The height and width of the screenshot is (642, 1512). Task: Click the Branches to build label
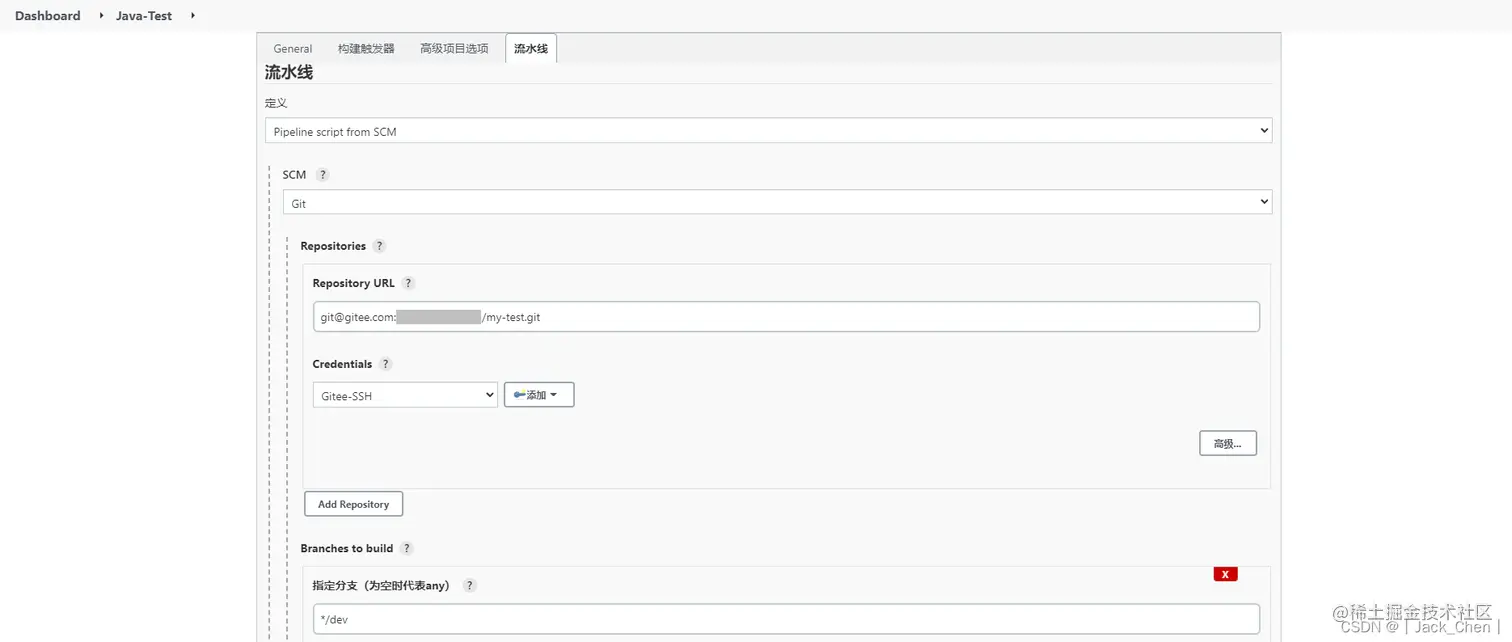[347, 548]
